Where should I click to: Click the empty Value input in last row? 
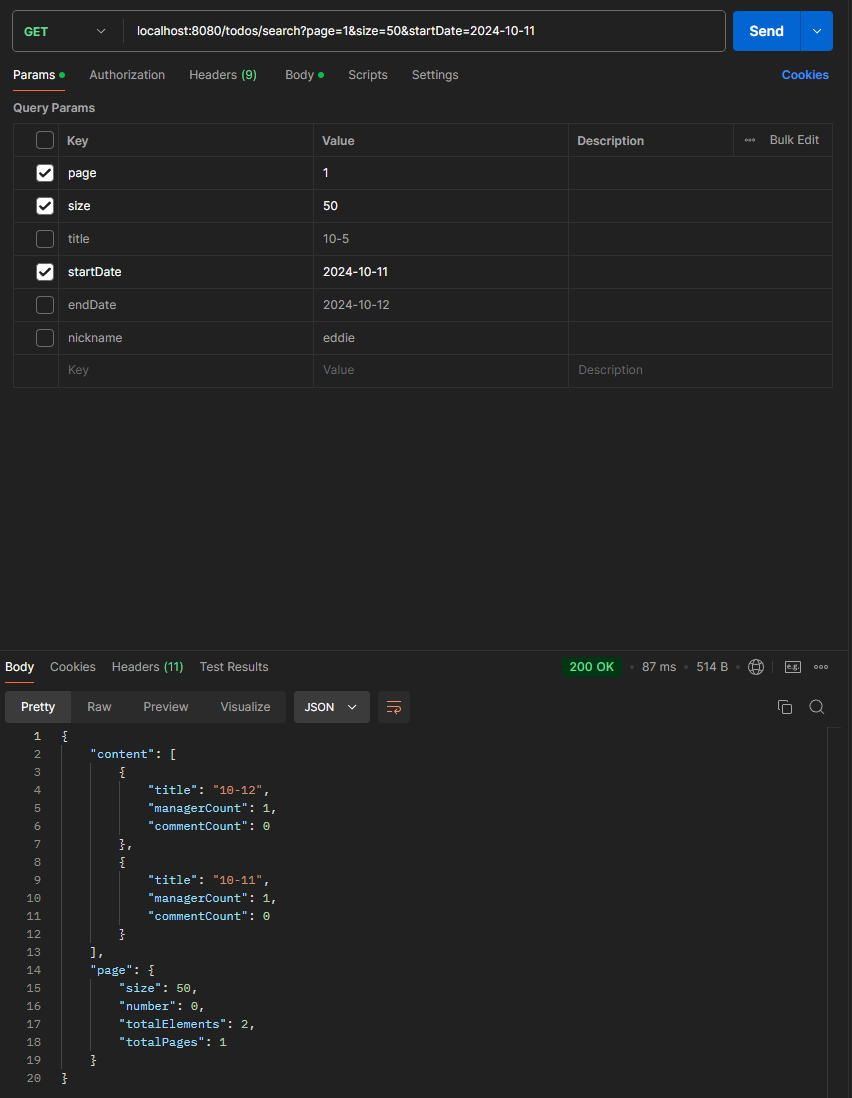[440, 370]
